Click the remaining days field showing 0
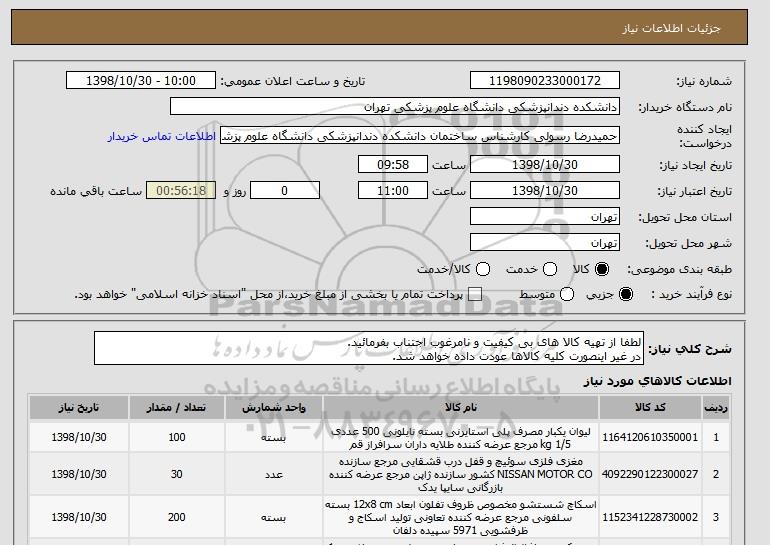Image resolution: width=770 pixels, height=545 pixels. click(x=285, y=191)
